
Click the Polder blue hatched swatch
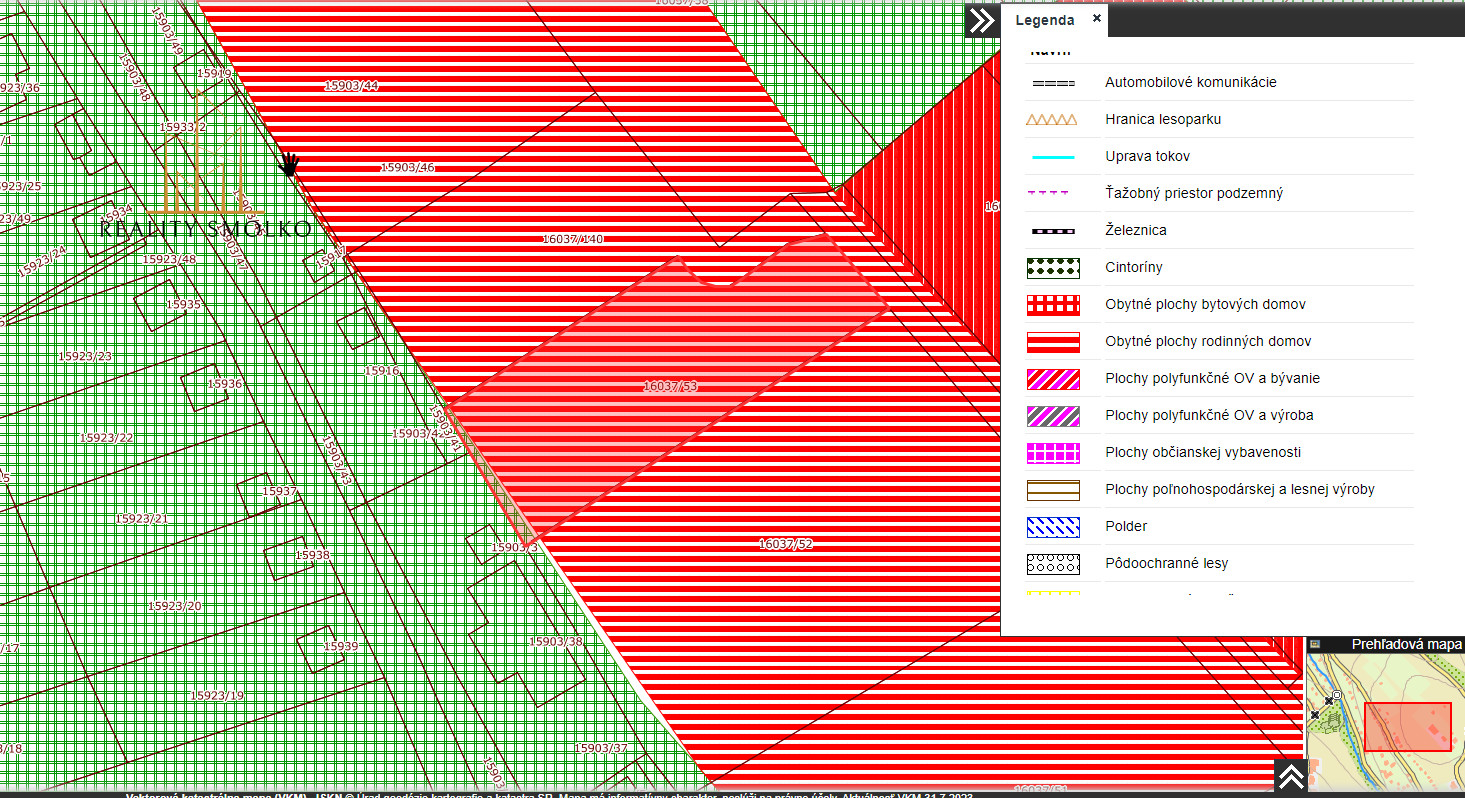(x=1053, y=527)
